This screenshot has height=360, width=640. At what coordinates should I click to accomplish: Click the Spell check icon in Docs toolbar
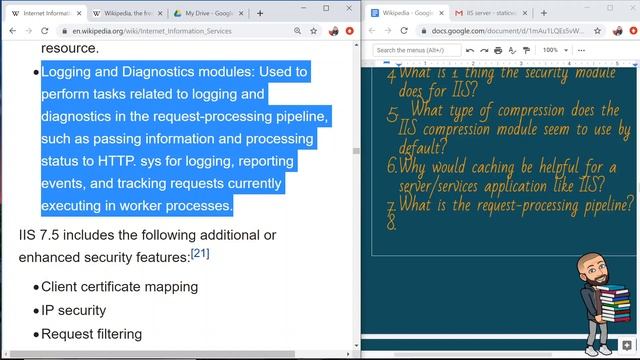click(x=512, y=51)
